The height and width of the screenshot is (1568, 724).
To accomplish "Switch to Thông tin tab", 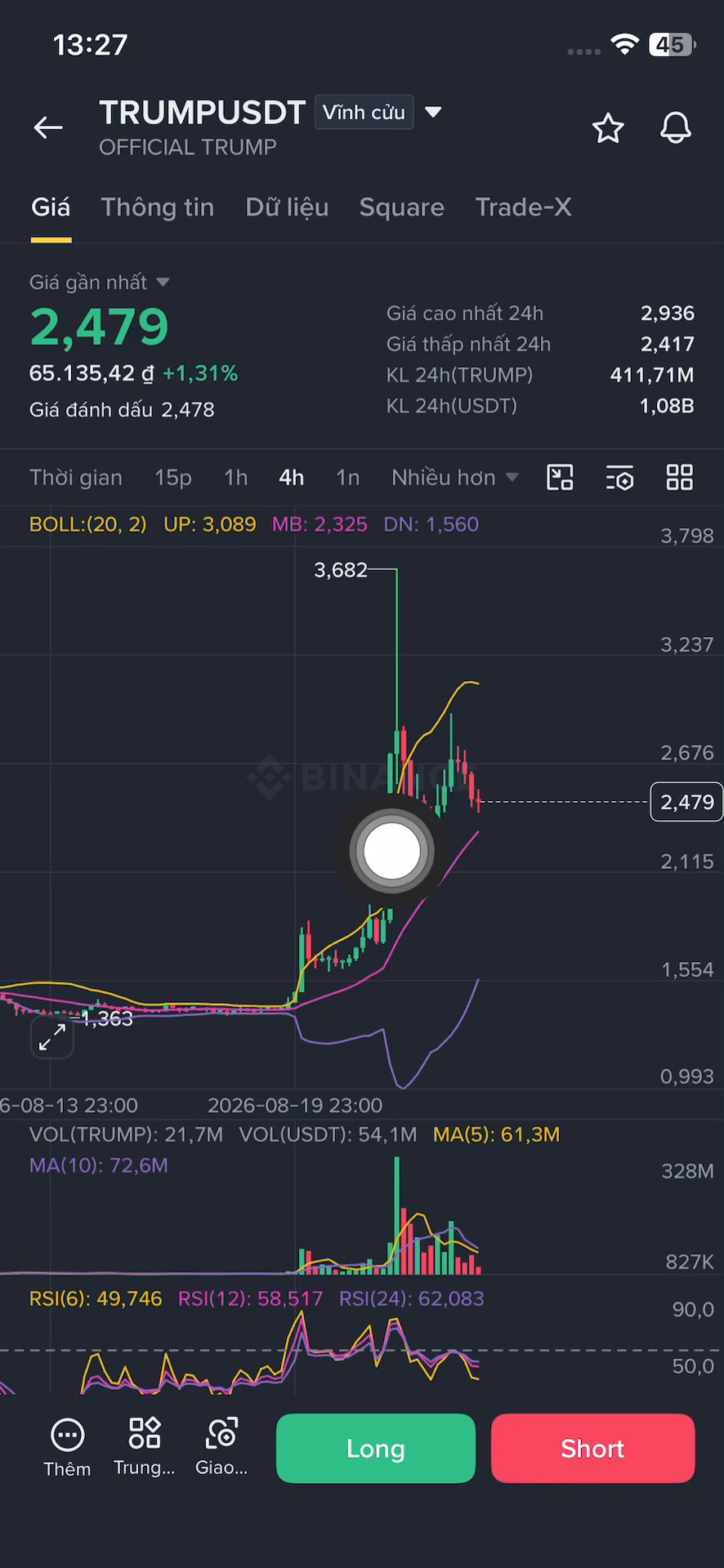I will point(158,207).
